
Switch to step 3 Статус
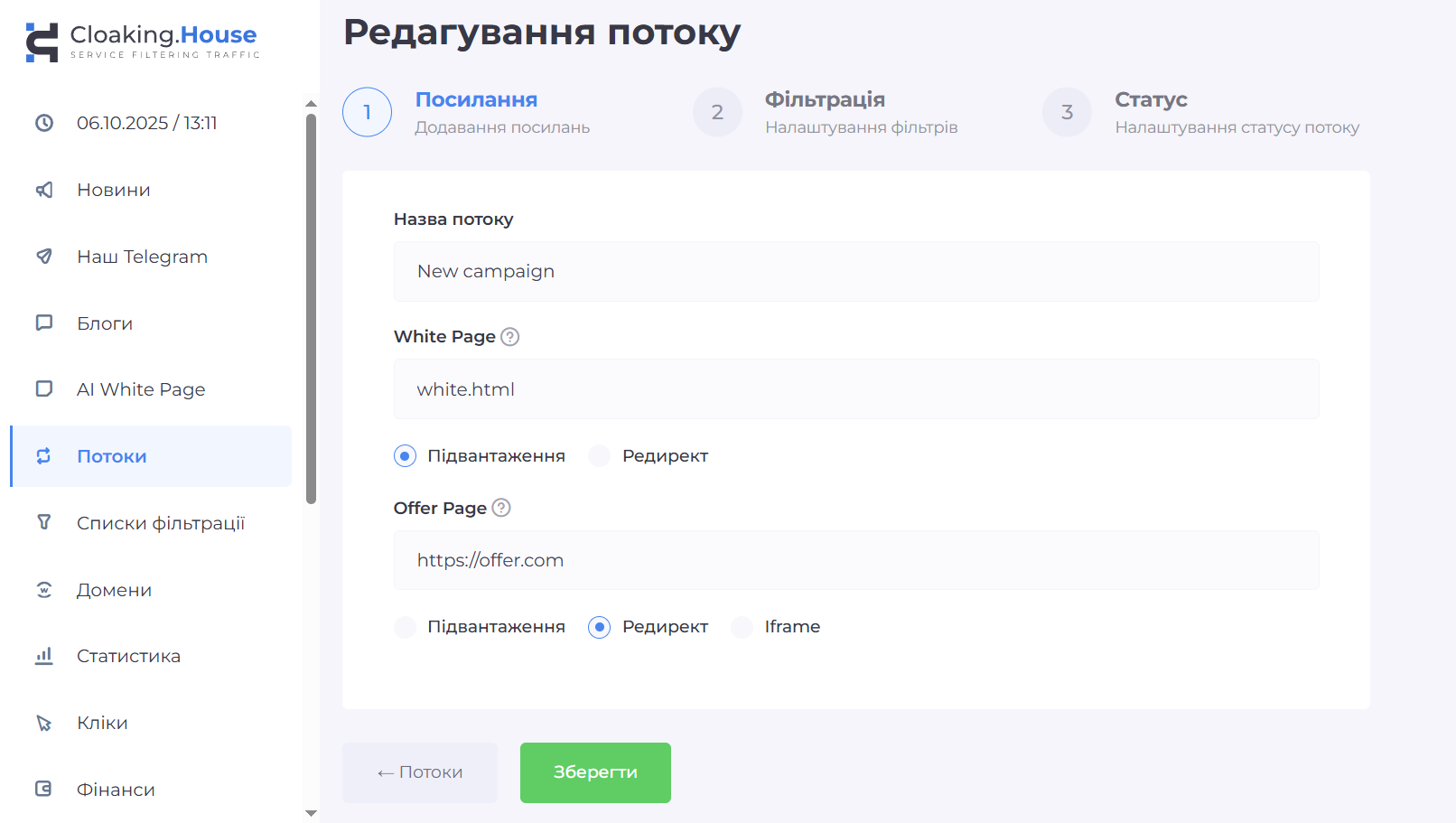point(1067,112)
